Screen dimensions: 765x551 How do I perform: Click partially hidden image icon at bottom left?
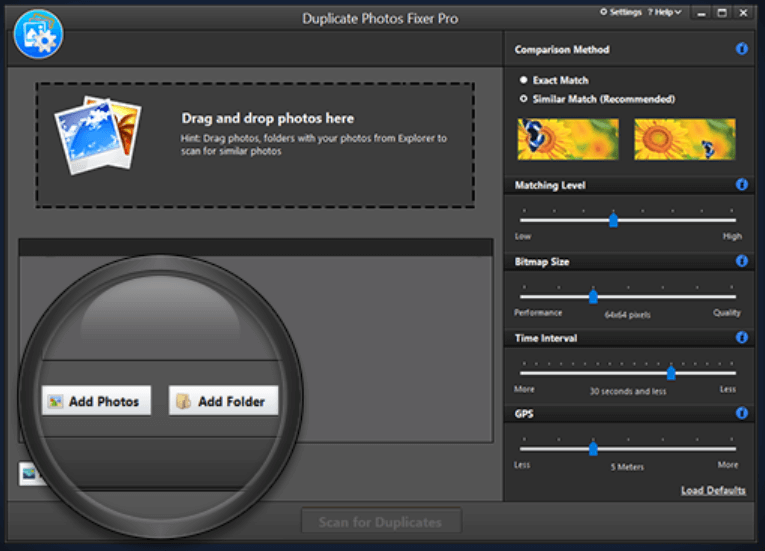click(28, 474)
